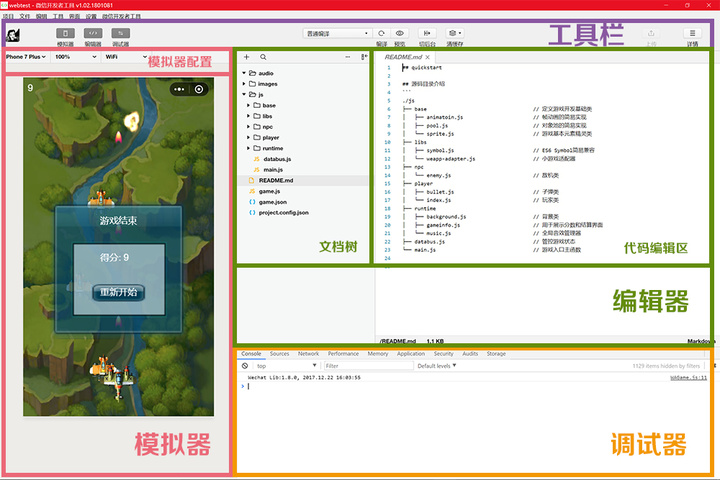Switch to the Memory tab
This screenshot has height=480, width=720.
click(x=377, y=354)
